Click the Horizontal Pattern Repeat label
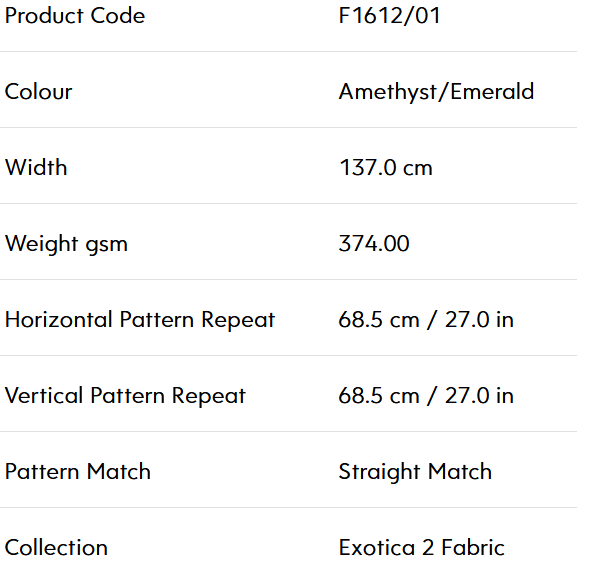This screenshot has height=573, width=590. [140, 321]
